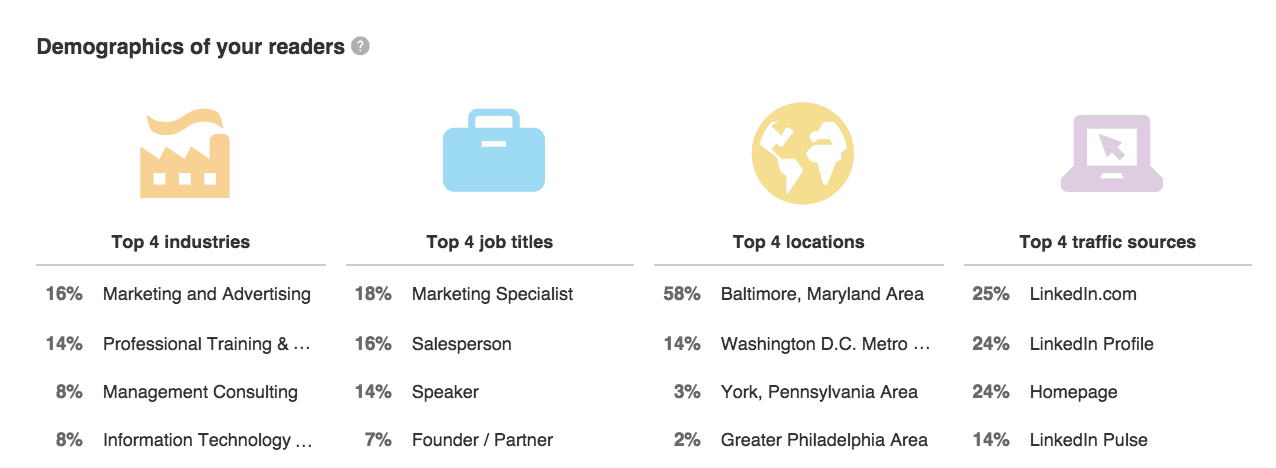Click the purple laptop traffic sources icon

[1112, 153]
